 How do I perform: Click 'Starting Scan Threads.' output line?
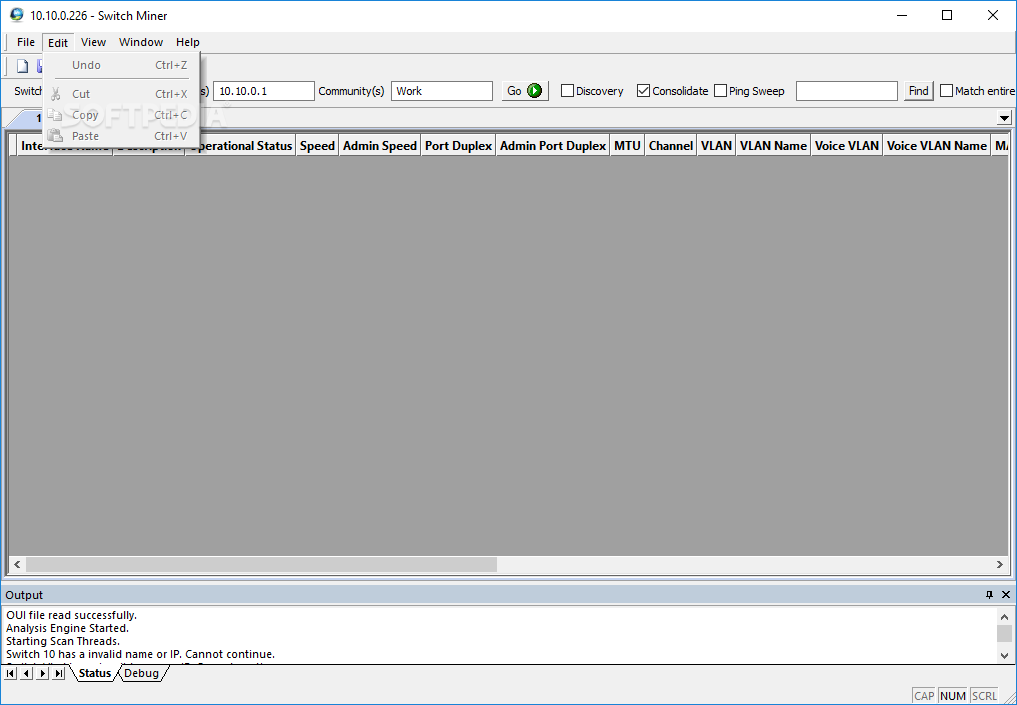[x=63, y=641]
